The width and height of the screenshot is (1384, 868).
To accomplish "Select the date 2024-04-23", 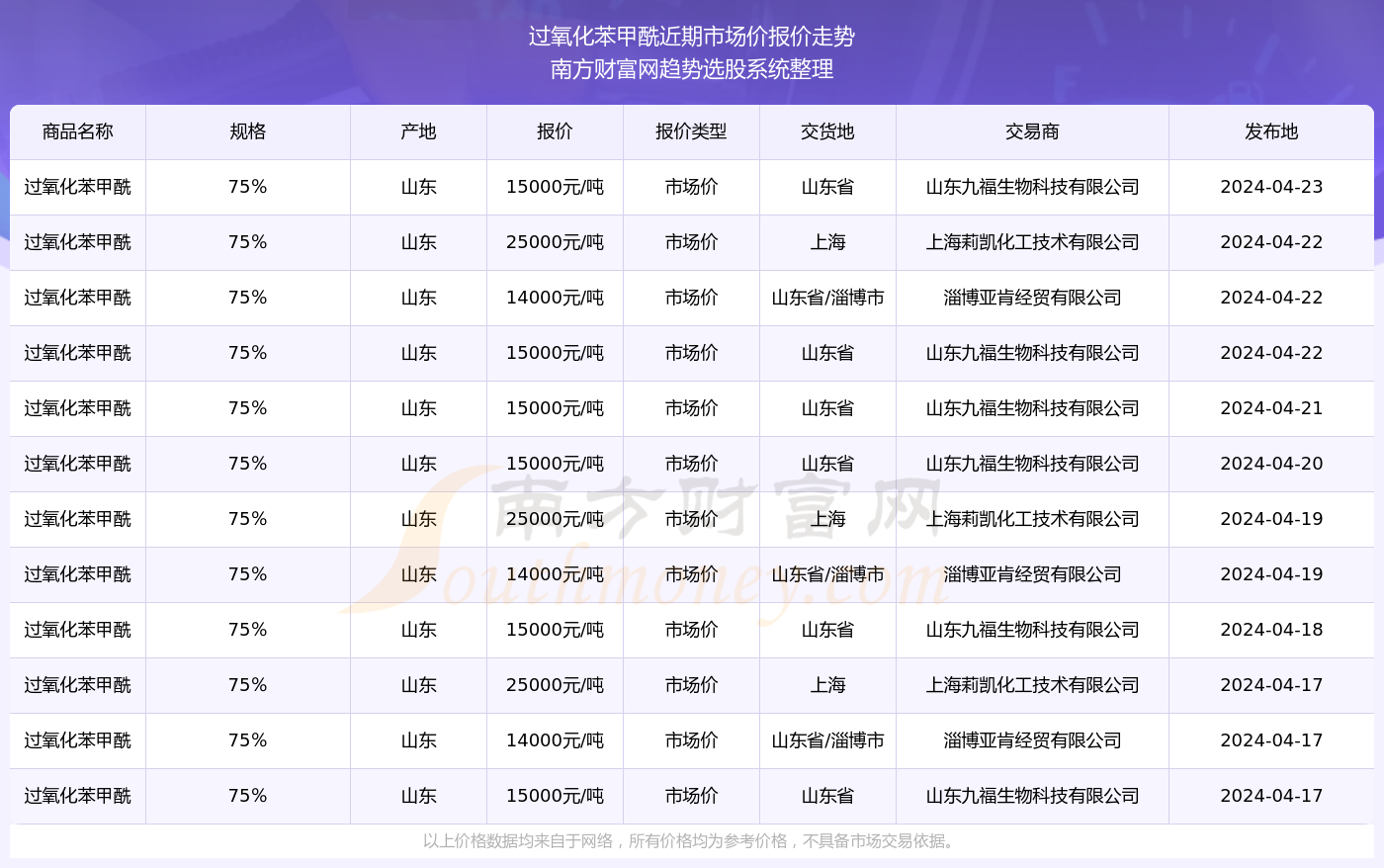I will pyautogui.click(x=1271, y=187).
